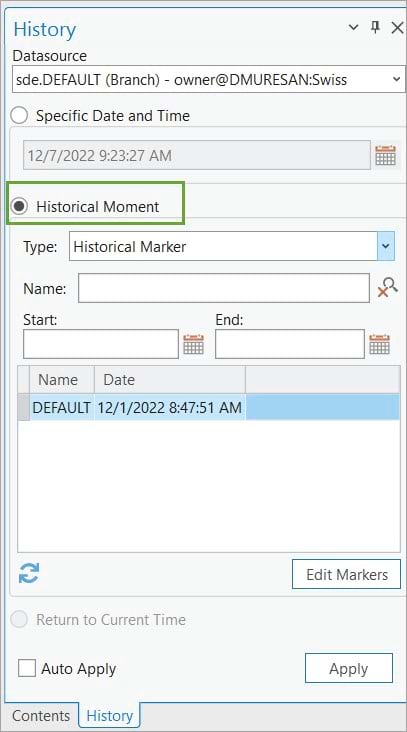Close the History pane

coord(397,28)
